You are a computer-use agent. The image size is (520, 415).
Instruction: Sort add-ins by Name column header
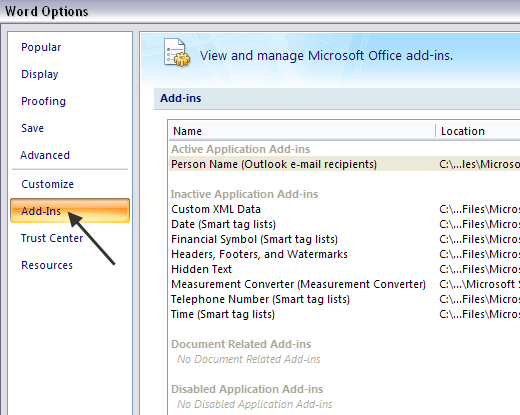click(x=302, y=131)
